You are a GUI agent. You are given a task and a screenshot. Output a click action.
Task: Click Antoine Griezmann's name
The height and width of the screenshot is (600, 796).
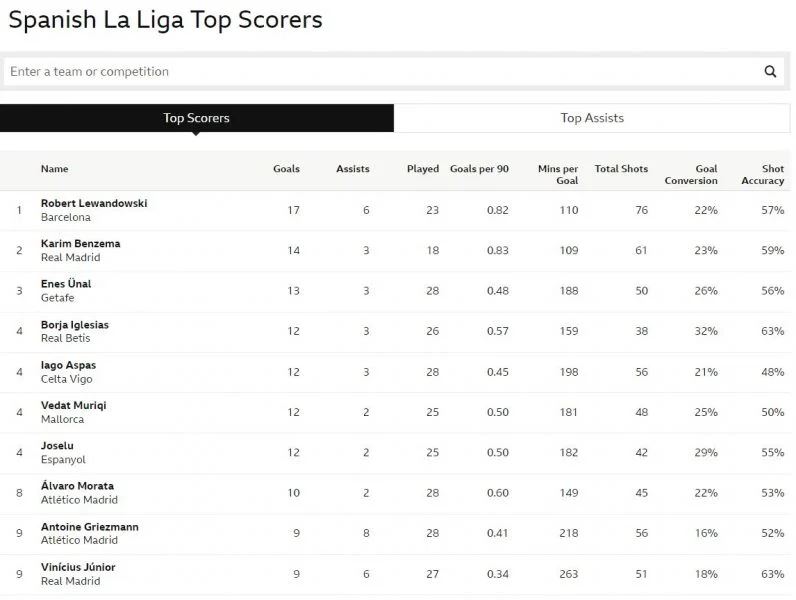coord(90,527)
